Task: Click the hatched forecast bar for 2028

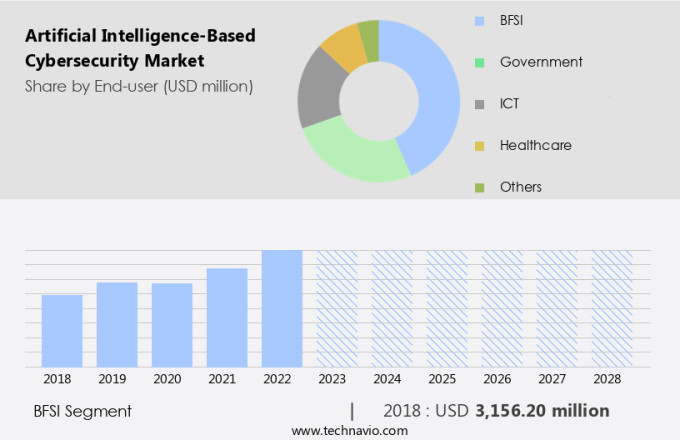Action: coord(612,308)
